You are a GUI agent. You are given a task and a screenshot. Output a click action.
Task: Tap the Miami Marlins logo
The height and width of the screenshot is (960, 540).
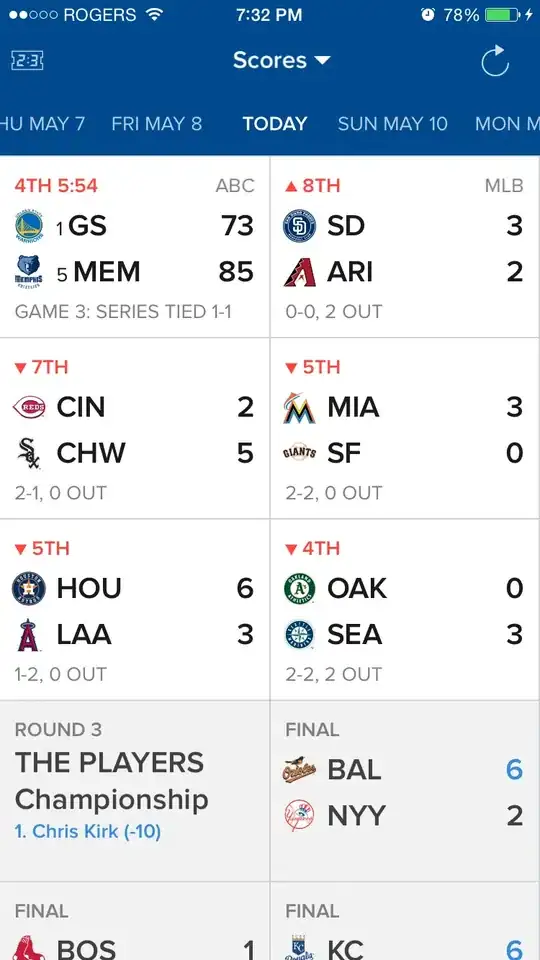tap(299, 408)
